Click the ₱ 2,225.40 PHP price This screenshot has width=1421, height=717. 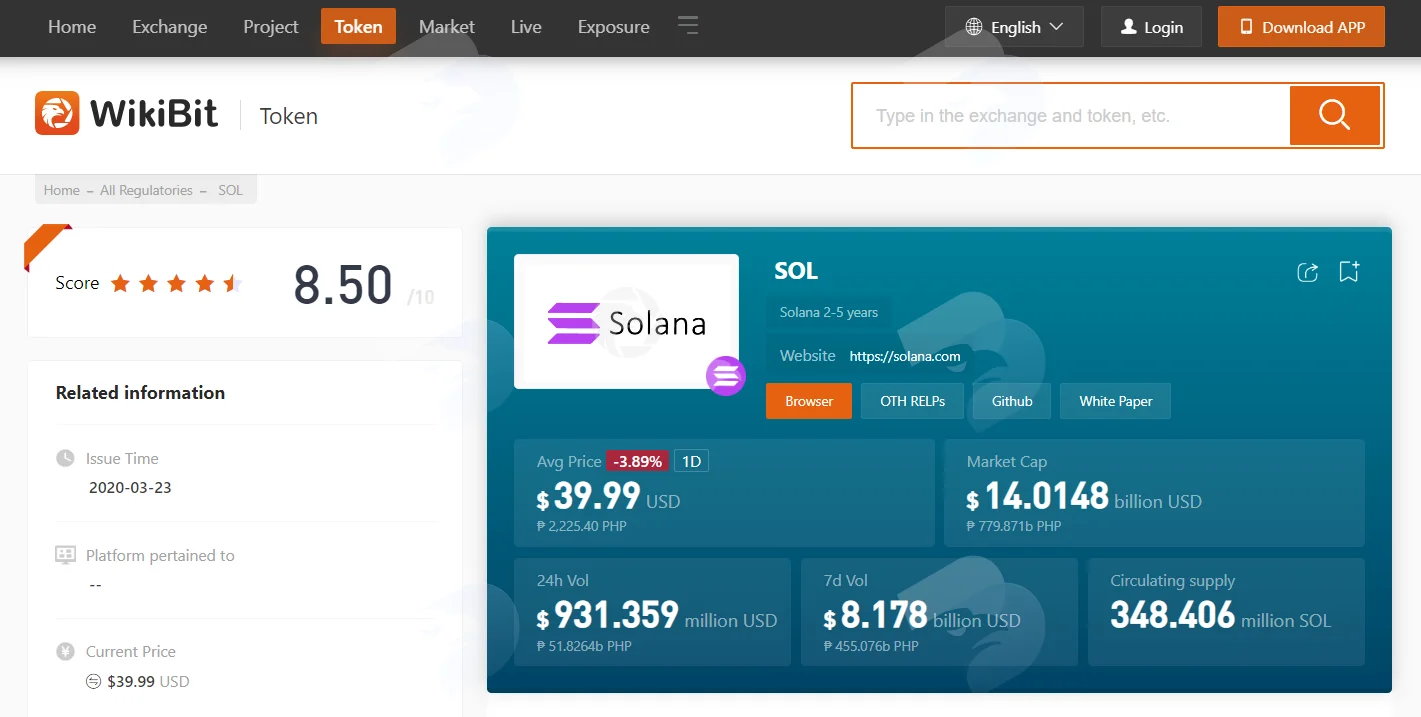(x=582, y=526)
